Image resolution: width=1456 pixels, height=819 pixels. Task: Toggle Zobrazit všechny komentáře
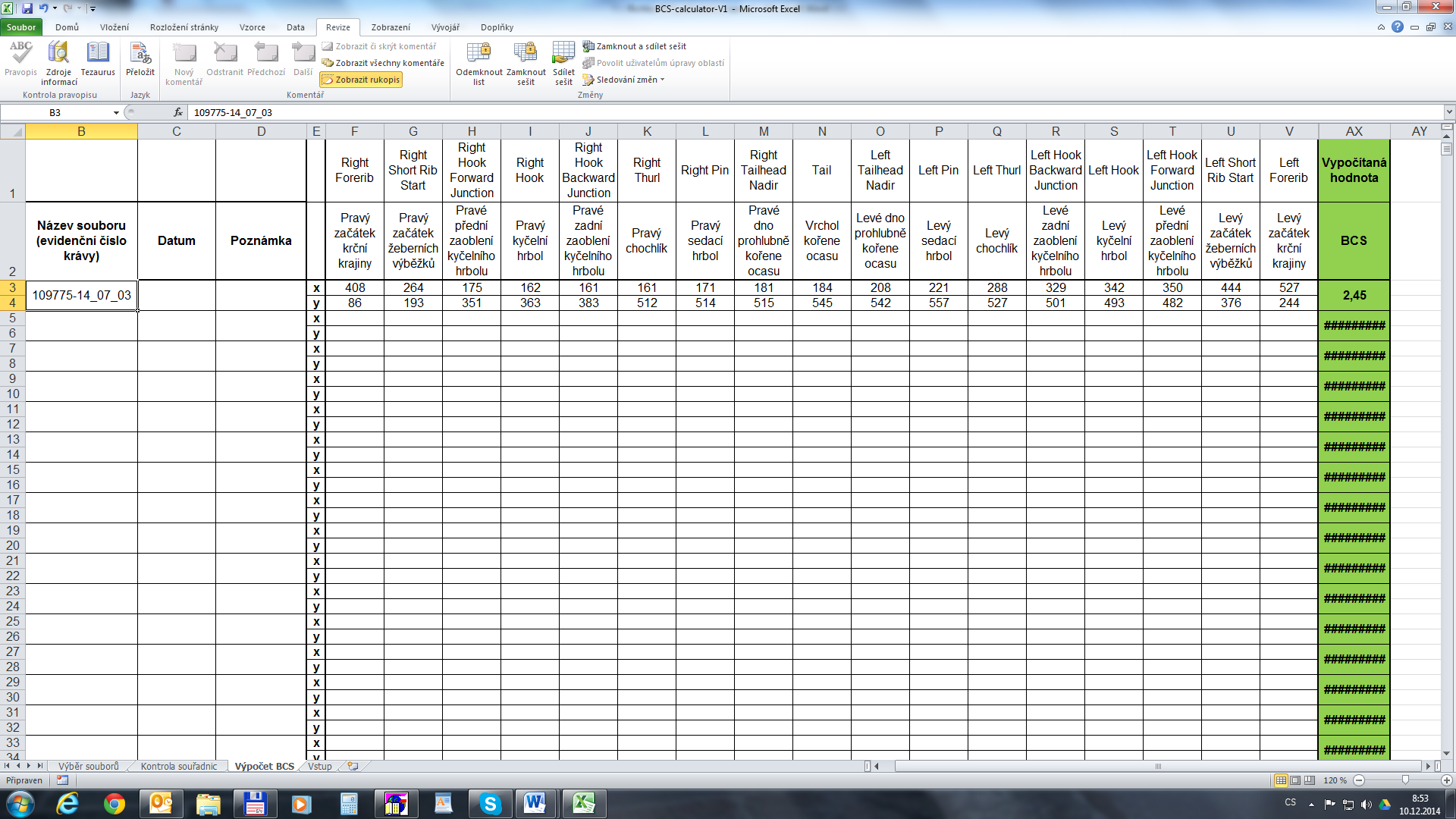(x=383, y=63)
